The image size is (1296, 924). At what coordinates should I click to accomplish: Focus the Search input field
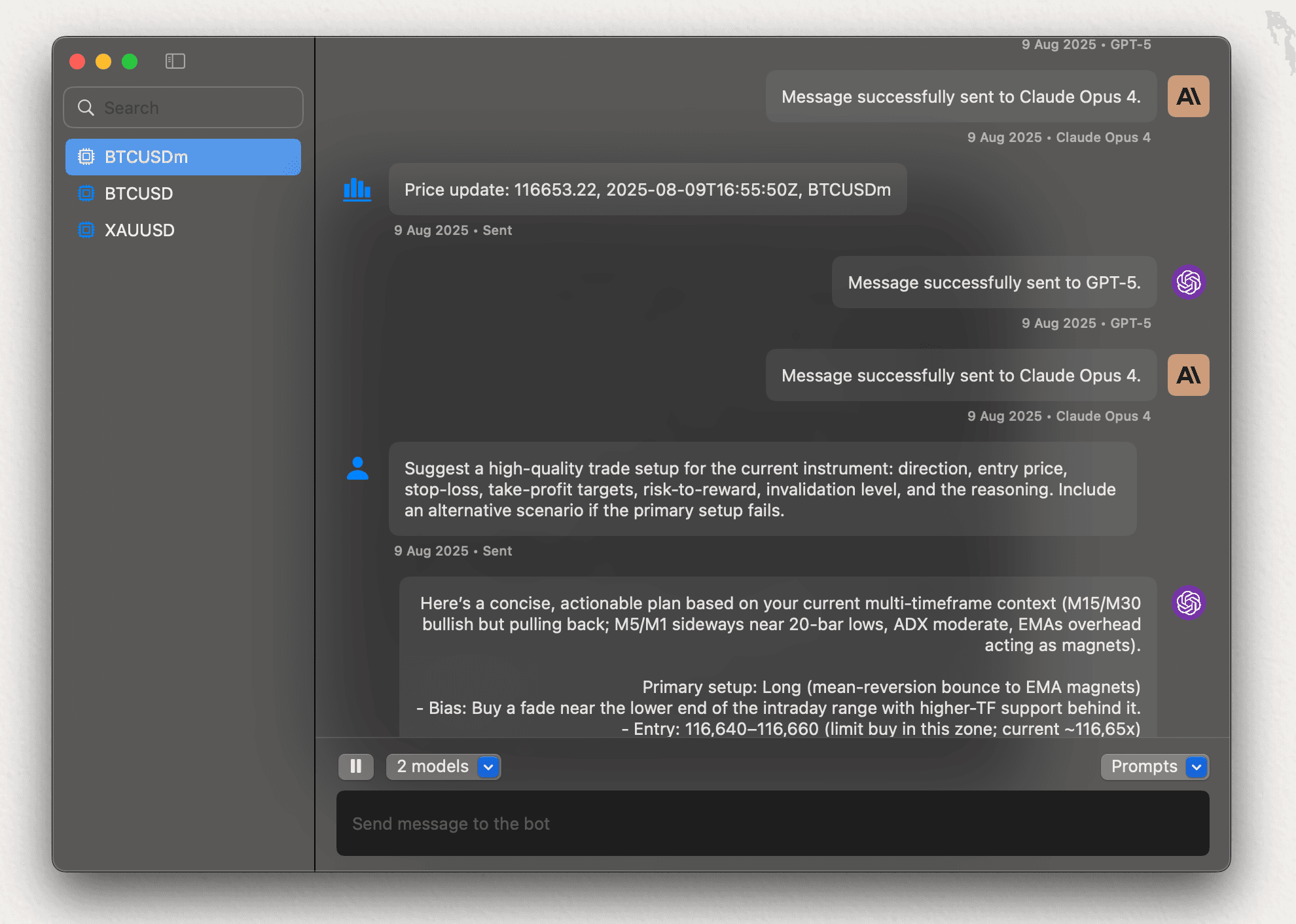coord(196,108)
